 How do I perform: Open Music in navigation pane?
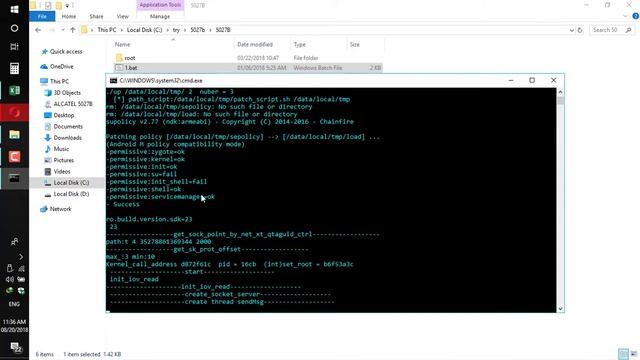coord(61,149)
